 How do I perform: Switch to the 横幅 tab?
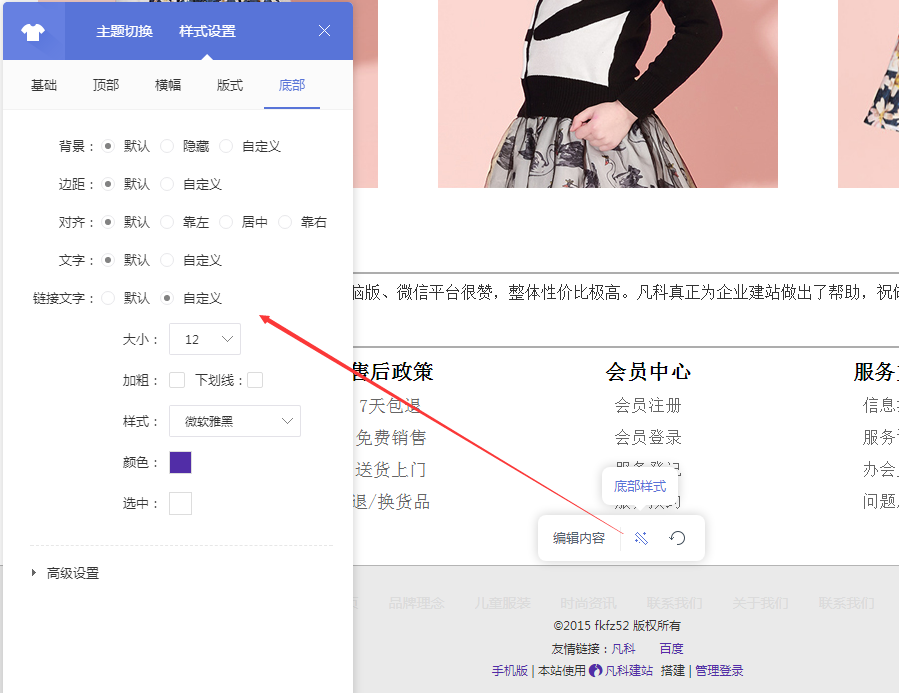pyautogui.click(x=168, y=85)
